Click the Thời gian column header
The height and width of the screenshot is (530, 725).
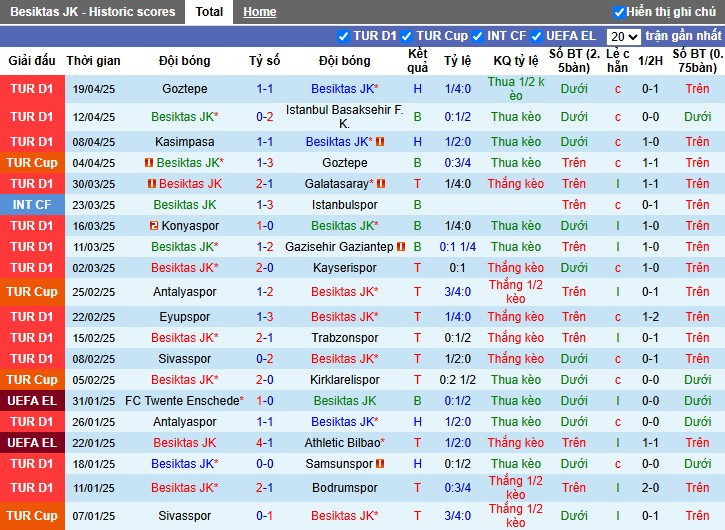click(93, 61)
